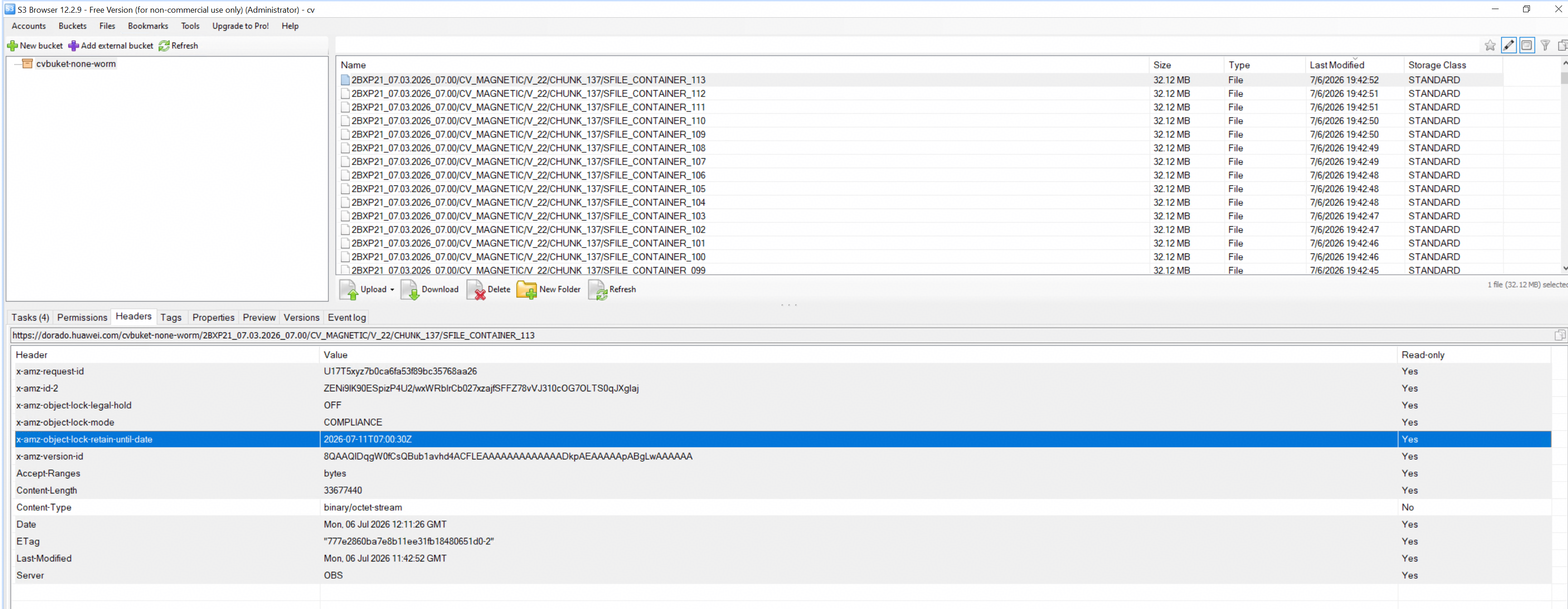Select the x-amz-request-id header row
The width and height of the screenshot is (1568, 609).
[x=783, y=371]
